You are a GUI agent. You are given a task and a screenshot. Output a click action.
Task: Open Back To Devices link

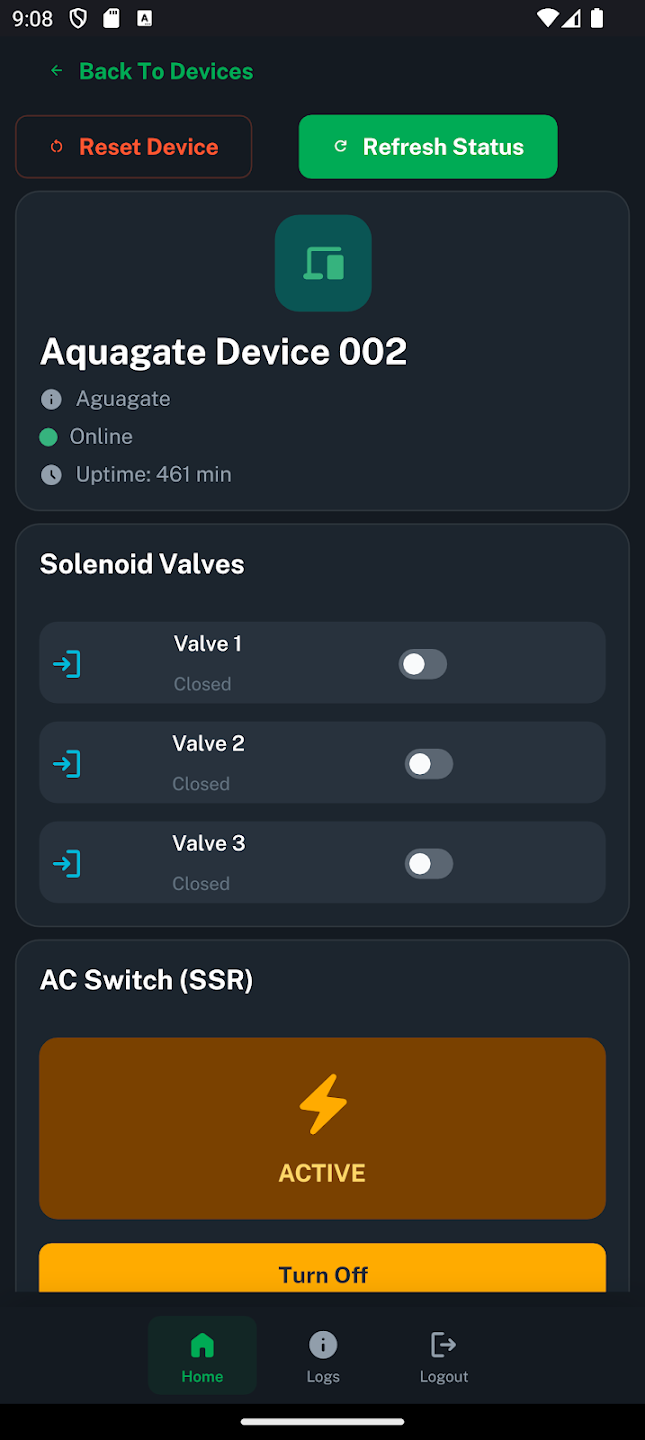click(166, 71)
